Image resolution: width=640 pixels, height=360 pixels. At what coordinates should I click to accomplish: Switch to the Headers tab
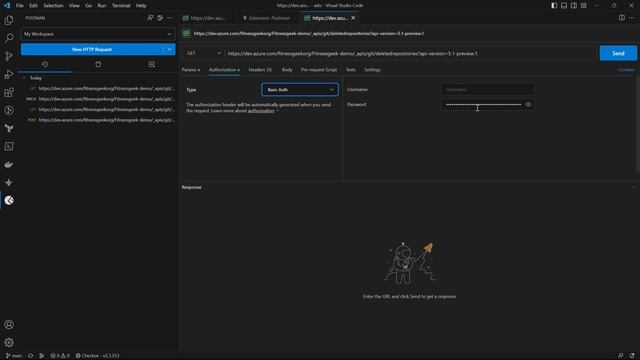pos(260,70)
